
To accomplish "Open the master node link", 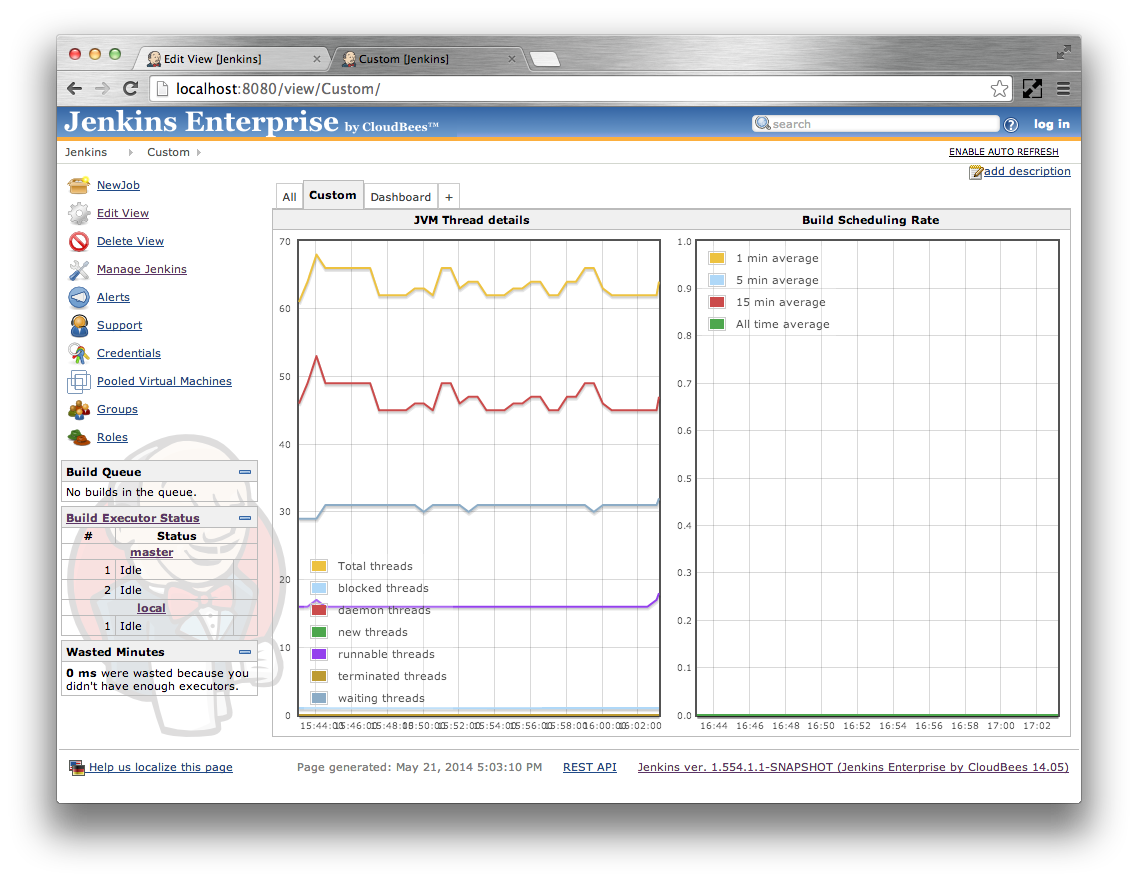I will pyautogui.click(x=152, y=552).
